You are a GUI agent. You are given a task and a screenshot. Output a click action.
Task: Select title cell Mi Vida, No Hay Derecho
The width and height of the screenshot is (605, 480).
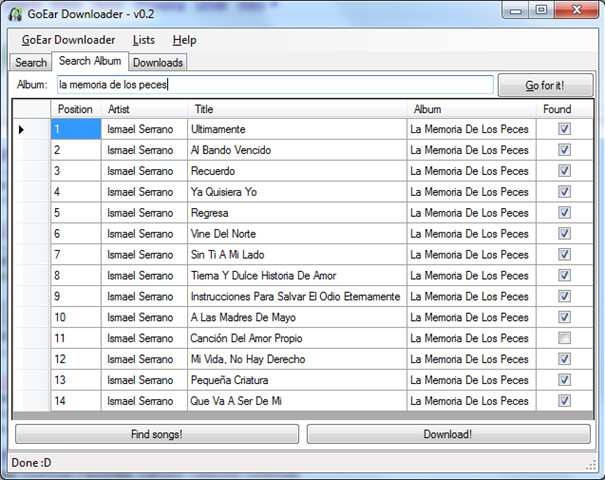pyautogui.click(x=297, y=359)
